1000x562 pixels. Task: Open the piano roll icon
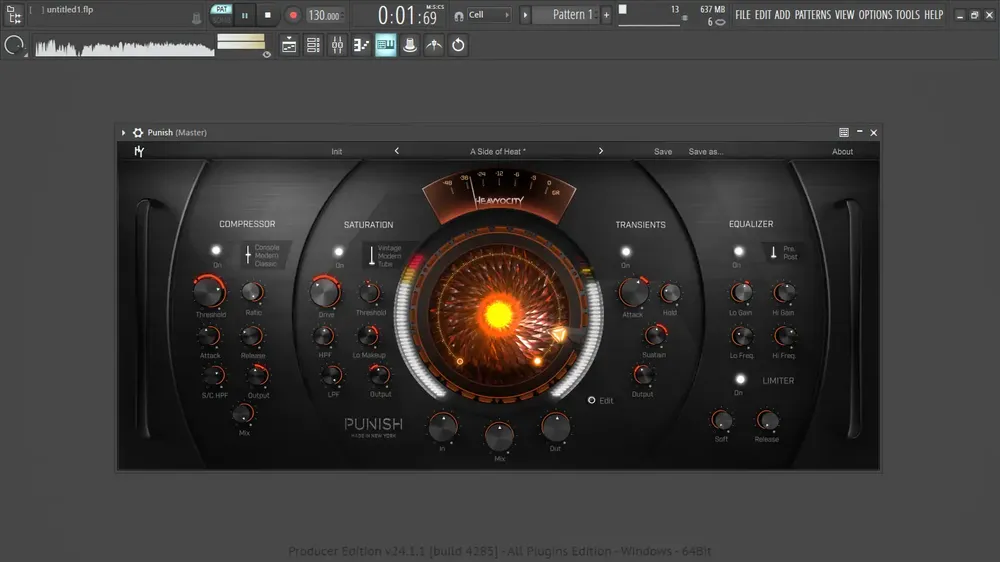point(362,45)
